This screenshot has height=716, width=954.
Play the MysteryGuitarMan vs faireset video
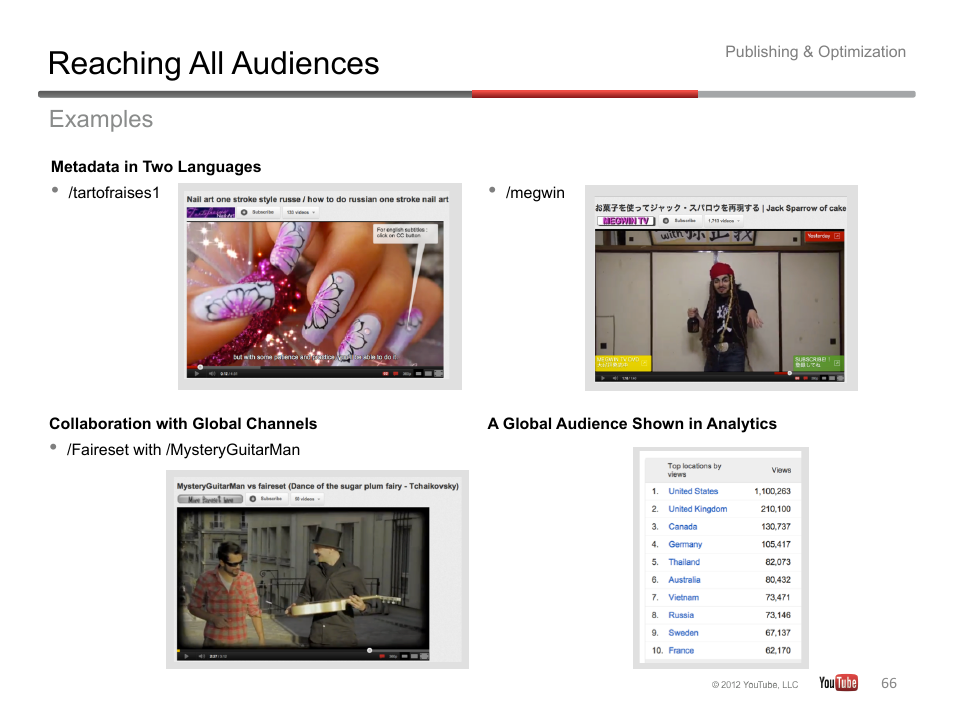coord(186,656)
